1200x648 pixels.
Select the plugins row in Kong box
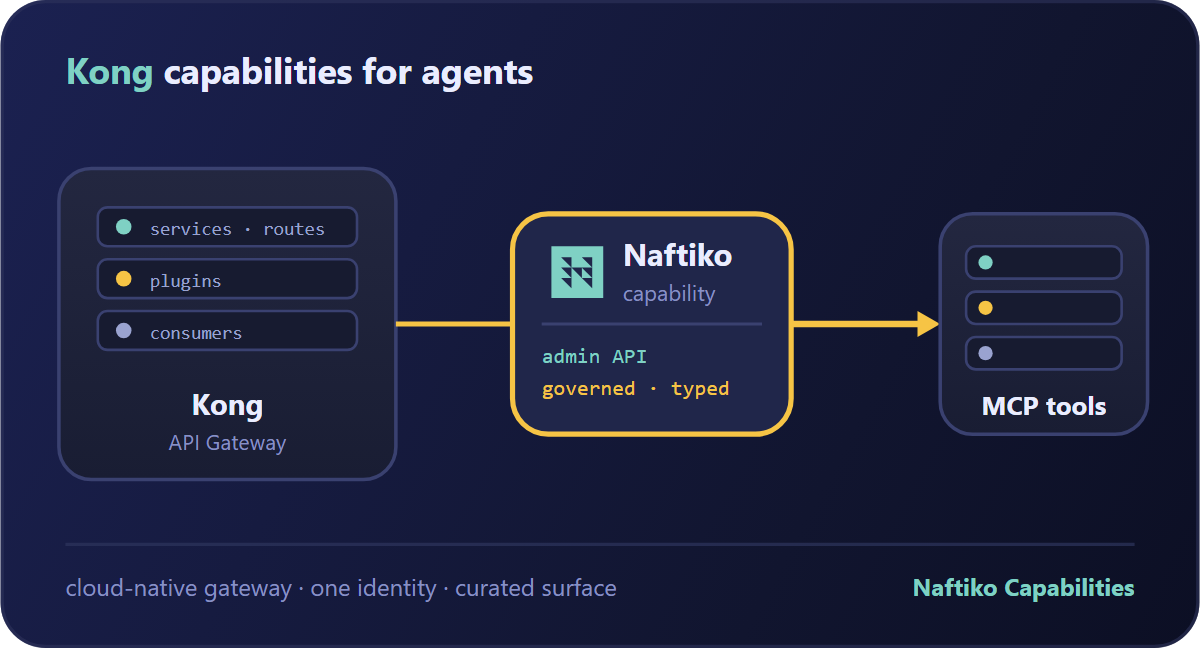point(227,279)
